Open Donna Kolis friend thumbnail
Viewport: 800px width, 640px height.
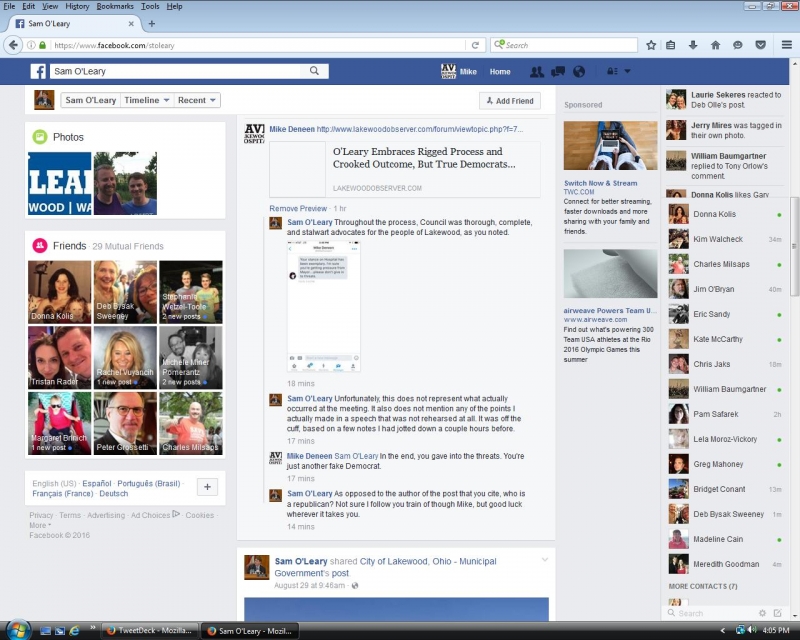pyautogui.click(x=59, y=292)
